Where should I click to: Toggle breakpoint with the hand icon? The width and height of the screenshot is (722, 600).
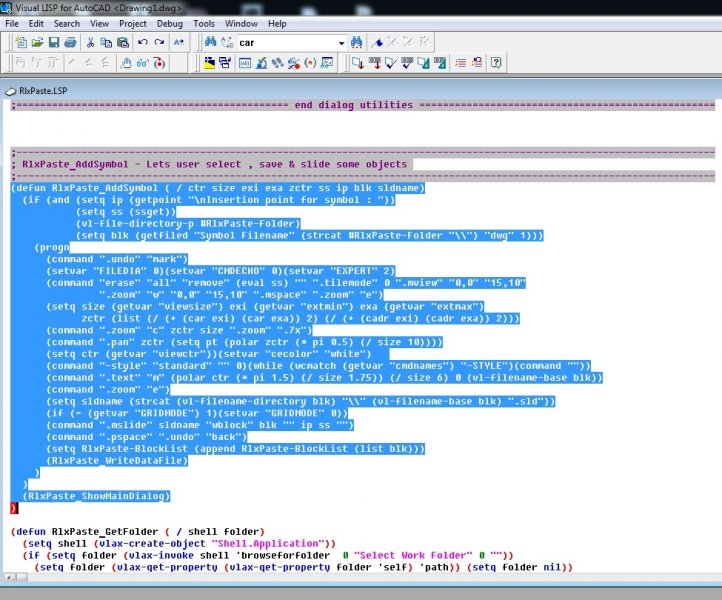tap(126, 63)
